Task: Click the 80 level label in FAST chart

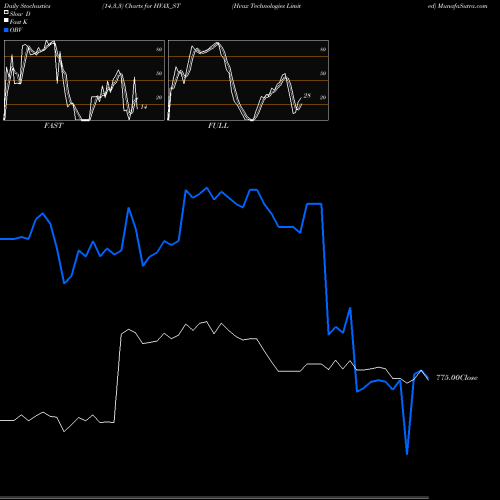Action: (159, 49)
